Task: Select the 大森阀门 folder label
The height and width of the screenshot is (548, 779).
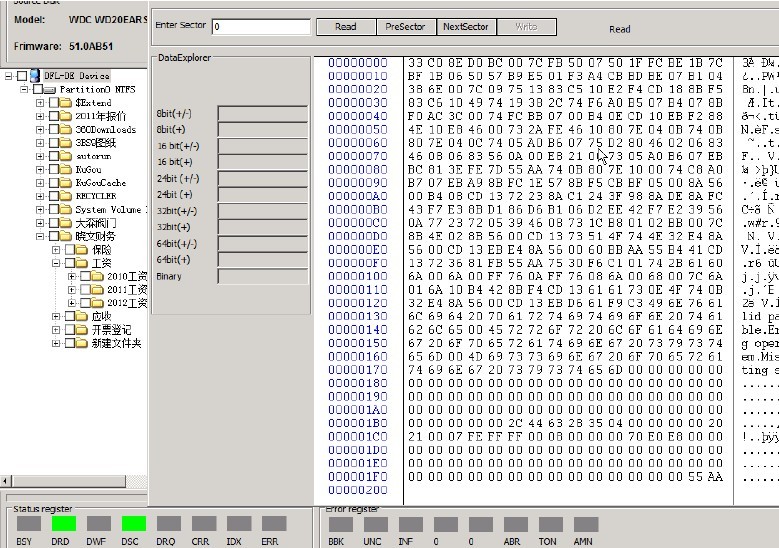Action: (95, 223)
